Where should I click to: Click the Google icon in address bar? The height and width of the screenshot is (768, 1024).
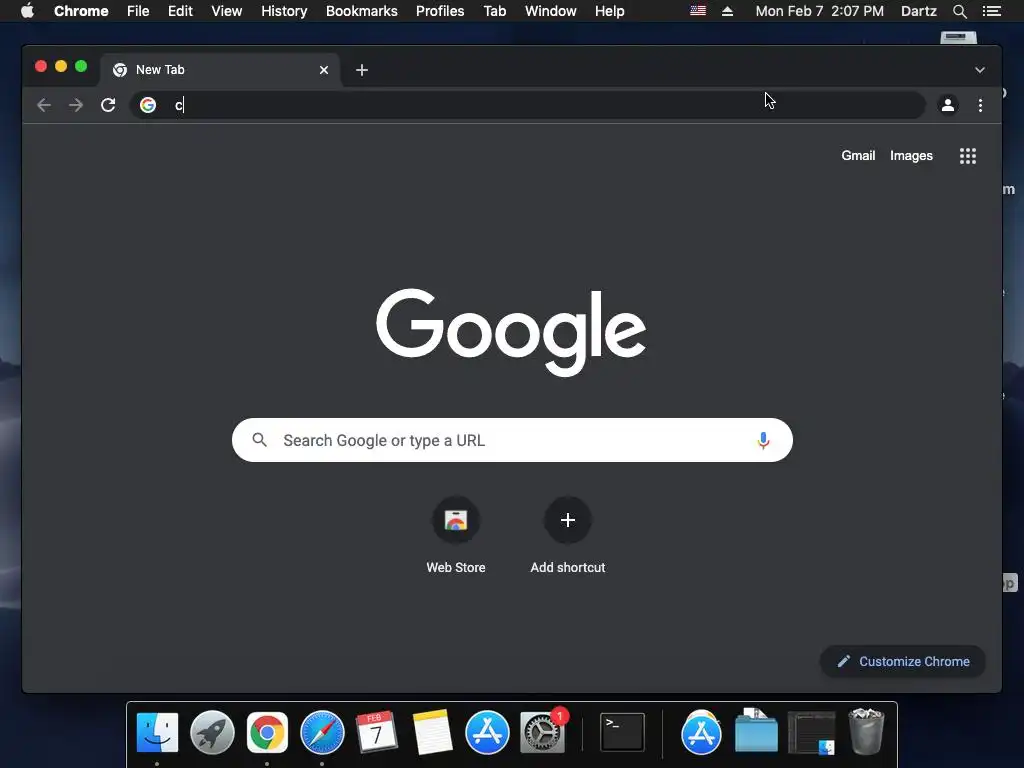click(x=148, y=105)
